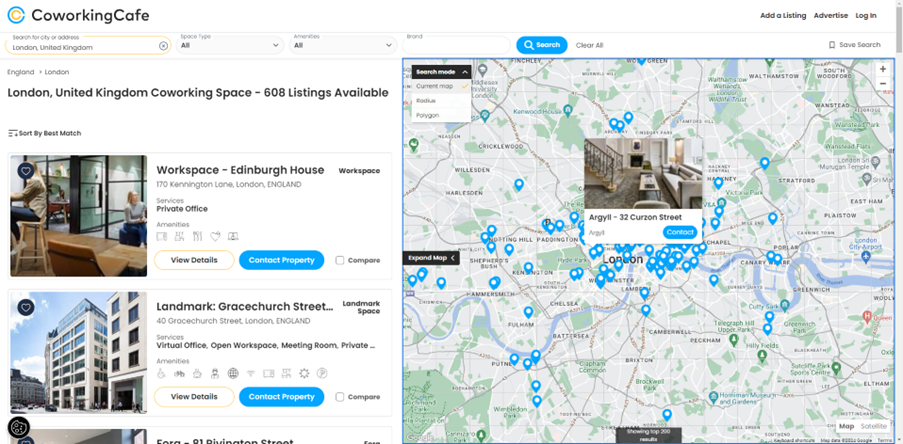This screenshot has width=903, height=444.
Task: Open the Landmark Gracechurch Street building photo
Action: click(79, 352)
